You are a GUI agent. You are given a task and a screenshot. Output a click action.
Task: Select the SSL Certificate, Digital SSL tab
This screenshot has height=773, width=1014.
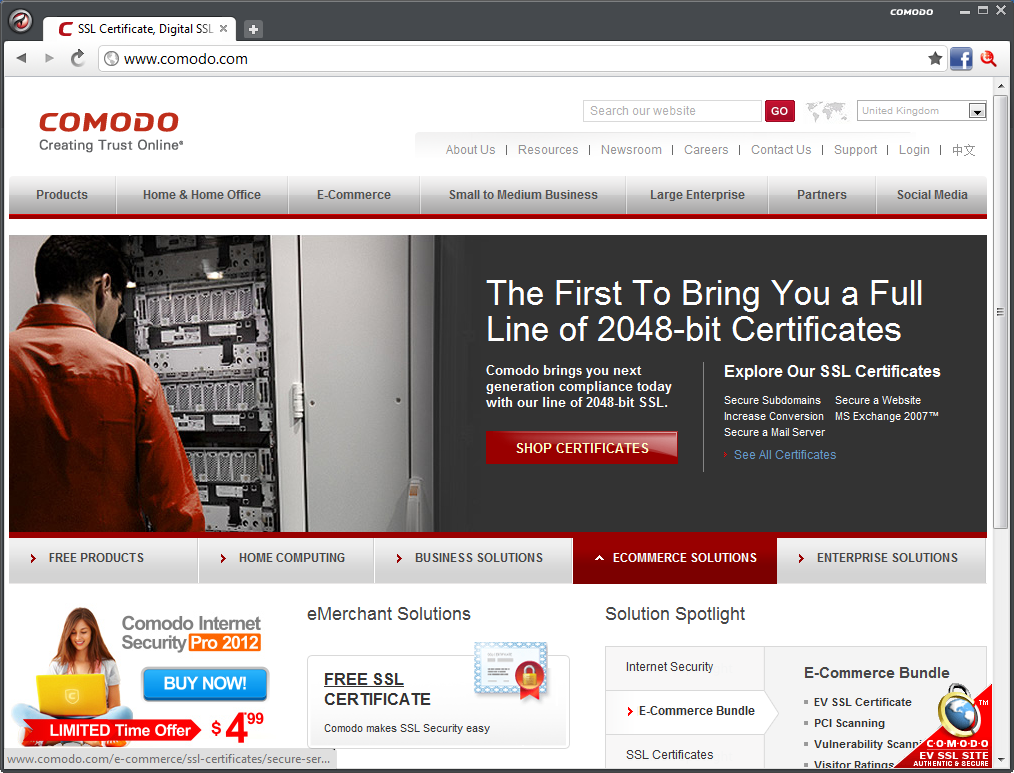[x=139, y=29]
